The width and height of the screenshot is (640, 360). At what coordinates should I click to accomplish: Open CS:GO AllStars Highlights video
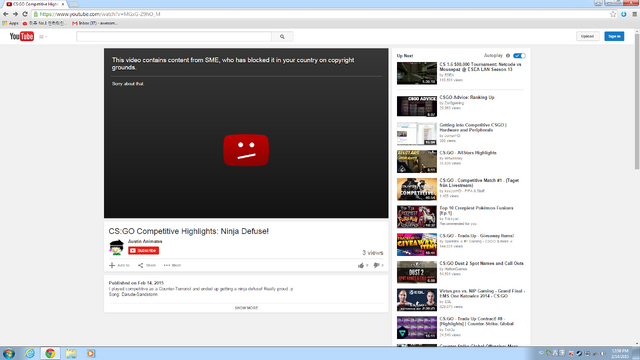[468, 153]
